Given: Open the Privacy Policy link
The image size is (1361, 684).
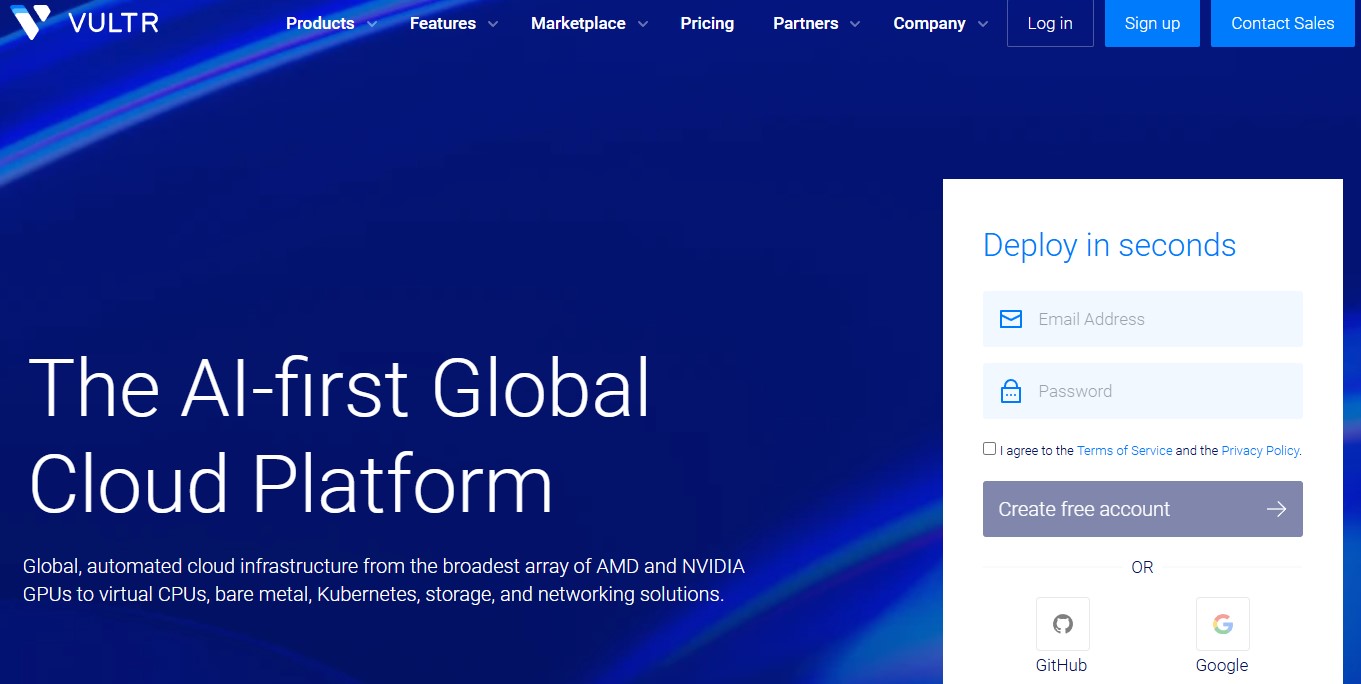Looking at the screenshot, I should point(1259,450).
